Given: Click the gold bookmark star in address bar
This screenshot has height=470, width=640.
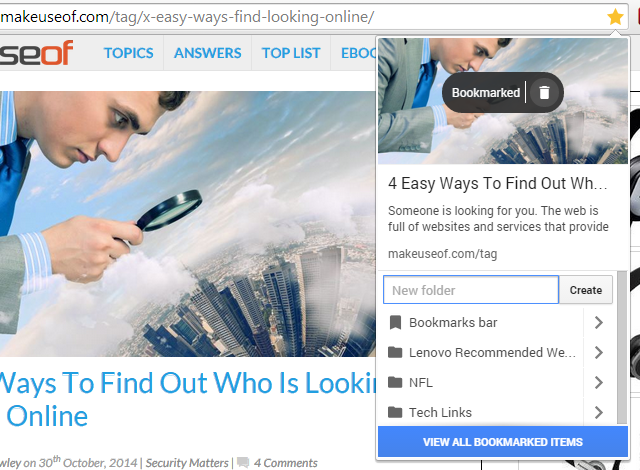Looking at the screenshot, I should click(615, 17).
